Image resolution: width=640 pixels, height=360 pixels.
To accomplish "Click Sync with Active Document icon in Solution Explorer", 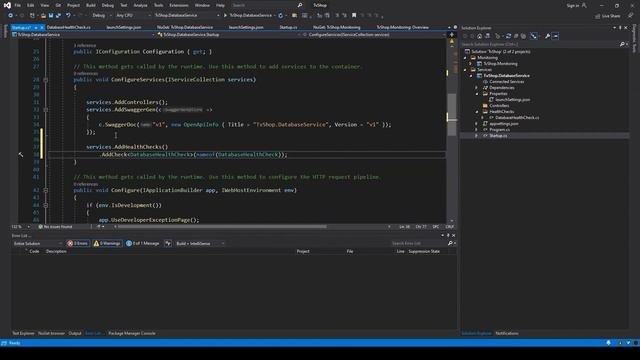I will coord(508,36).
